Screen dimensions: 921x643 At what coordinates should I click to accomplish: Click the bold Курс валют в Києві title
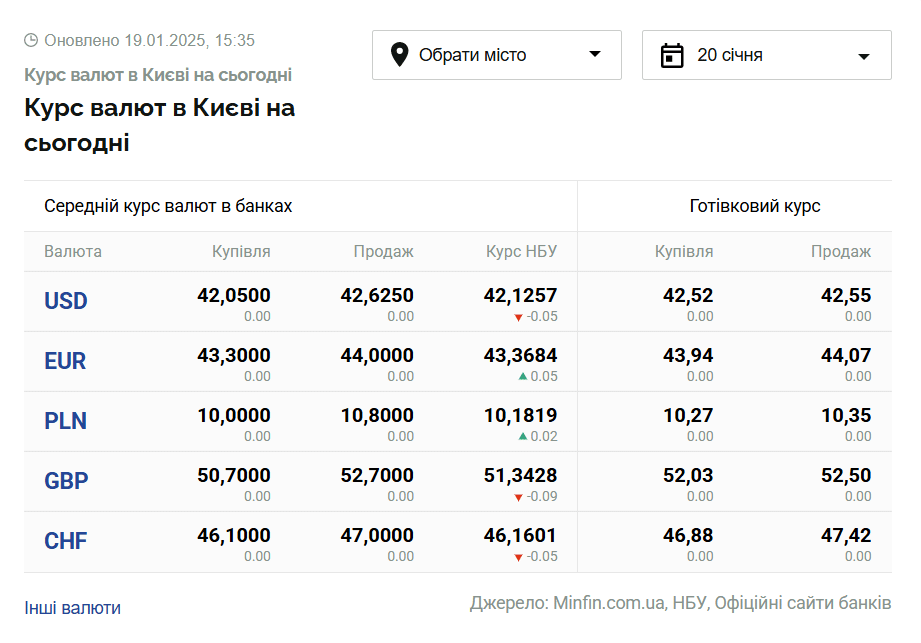click(159, 125)
